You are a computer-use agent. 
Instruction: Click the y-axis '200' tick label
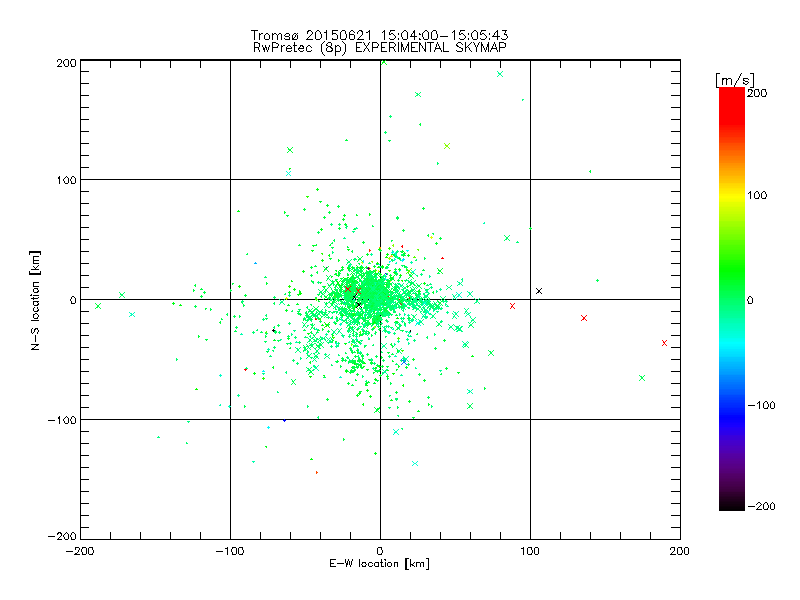click(66, 63)
